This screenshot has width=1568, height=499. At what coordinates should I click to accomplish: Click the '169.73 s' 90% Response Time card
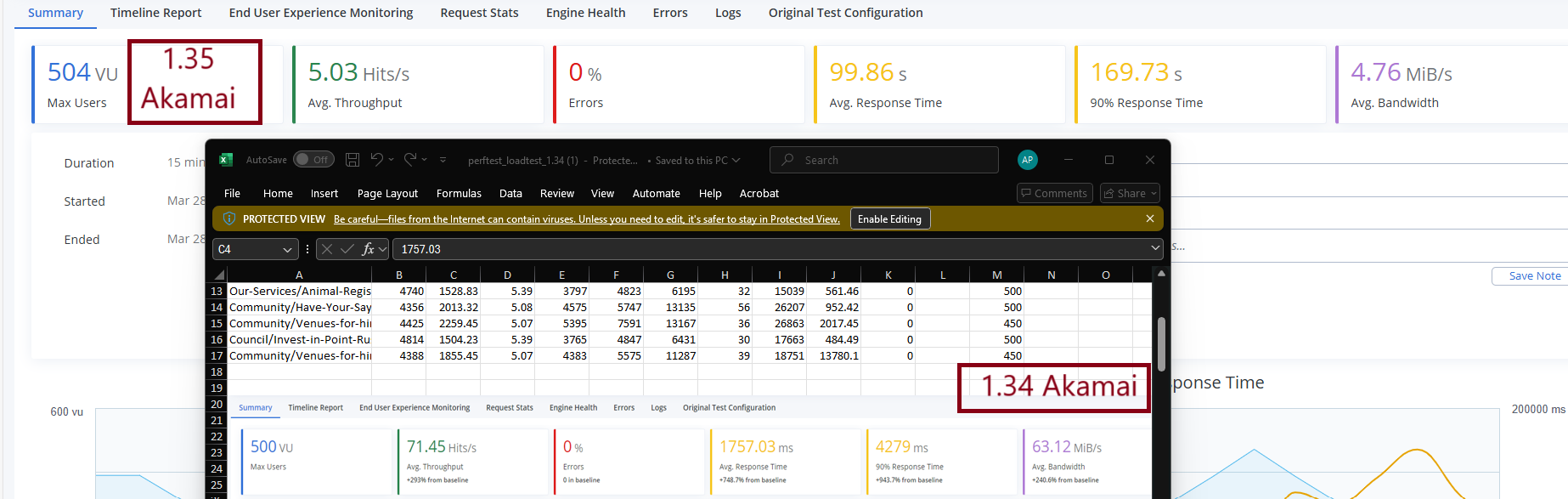tap(1200, 84)
